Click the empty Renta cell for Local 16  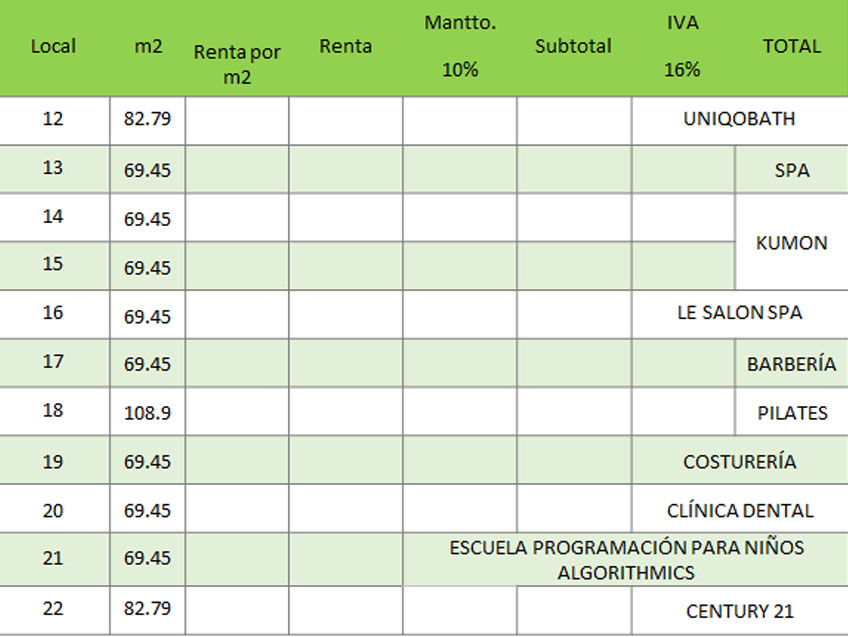(x=345, y=314)
